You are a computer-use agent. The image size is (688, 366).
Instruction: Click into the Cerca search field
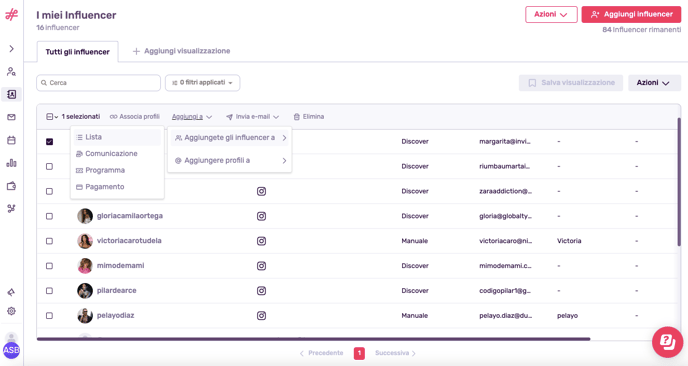point(99,83)
